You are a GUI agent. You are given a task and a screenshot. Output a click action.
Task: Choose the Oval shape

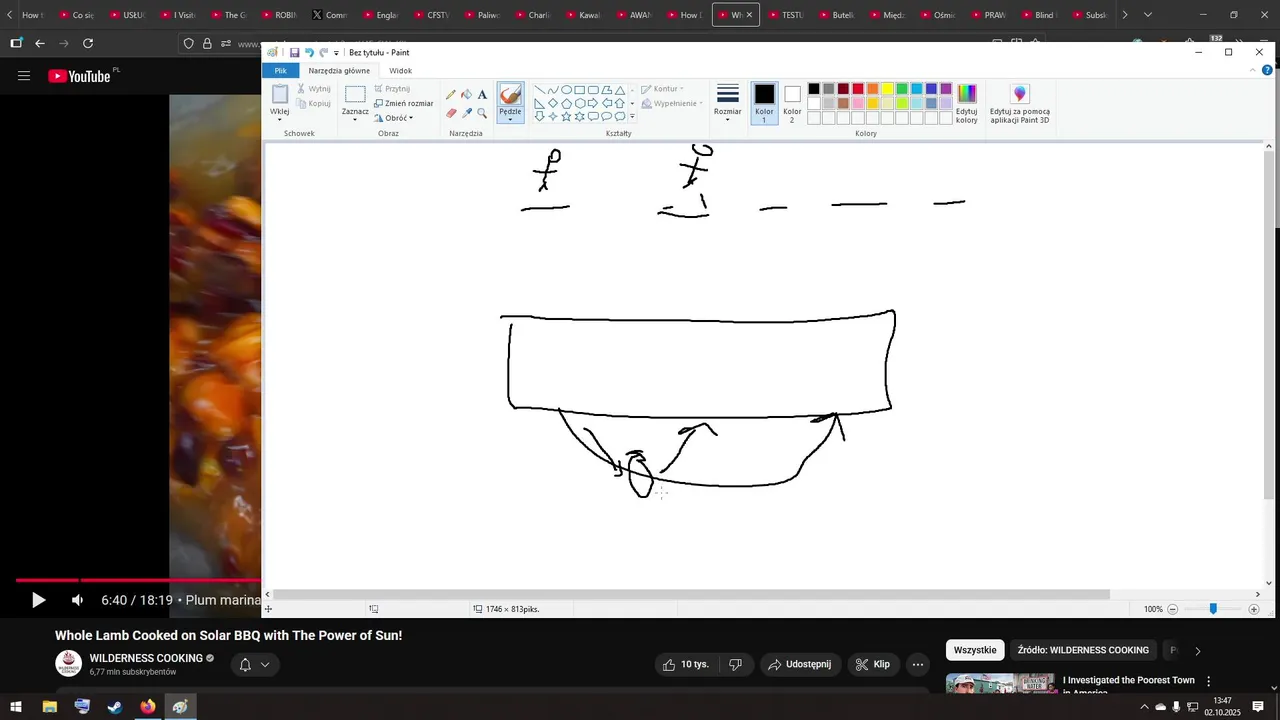[566, 90]
